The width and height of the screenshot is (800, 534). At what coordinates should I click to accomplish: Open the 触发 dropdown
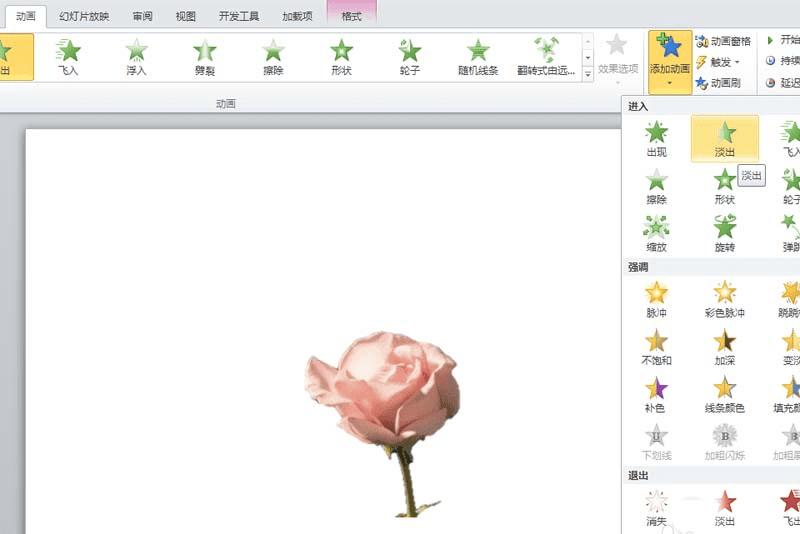click(718, 62)
